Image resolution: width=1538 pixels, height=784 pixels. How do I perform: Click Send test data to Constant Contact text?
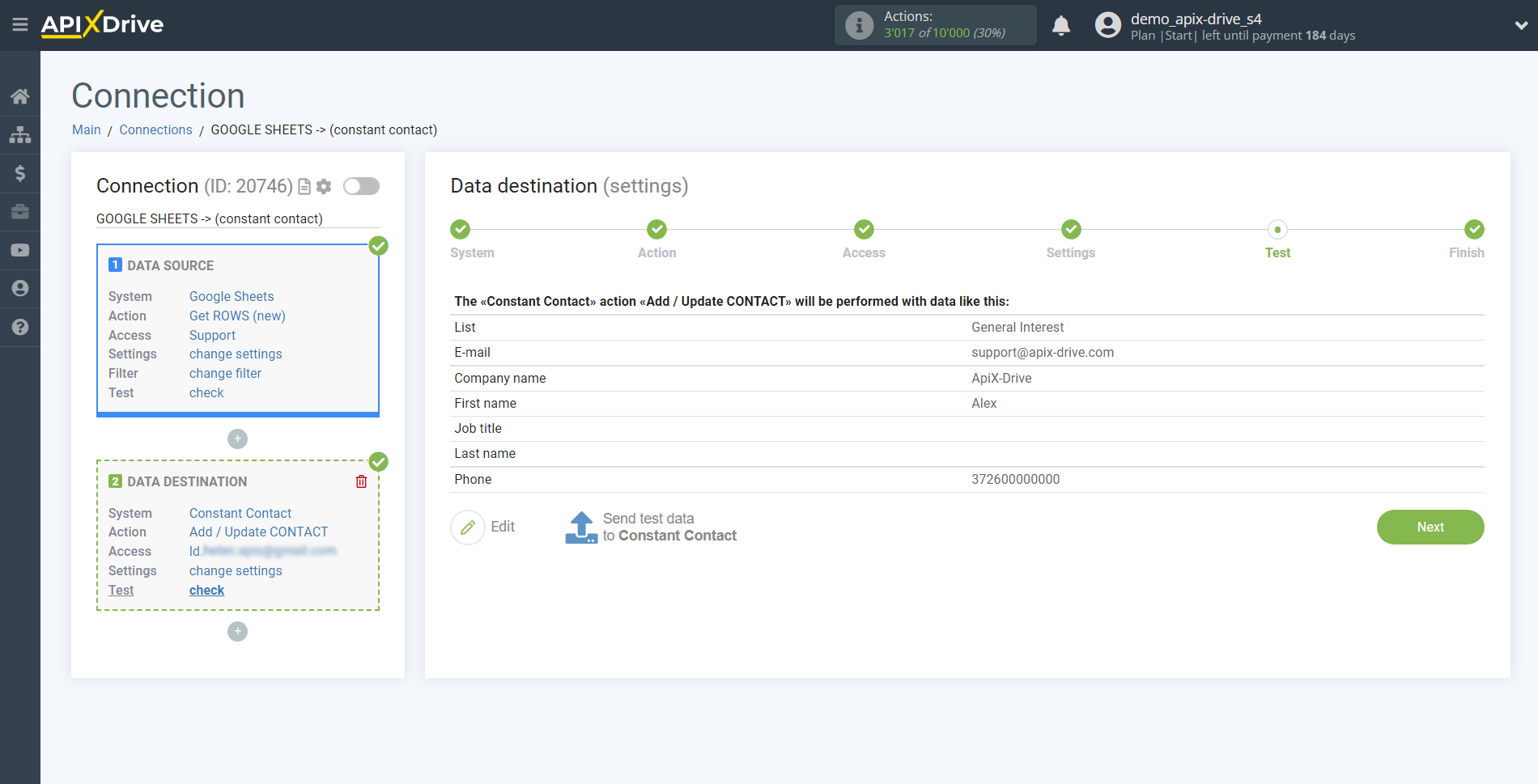point(669,527)
